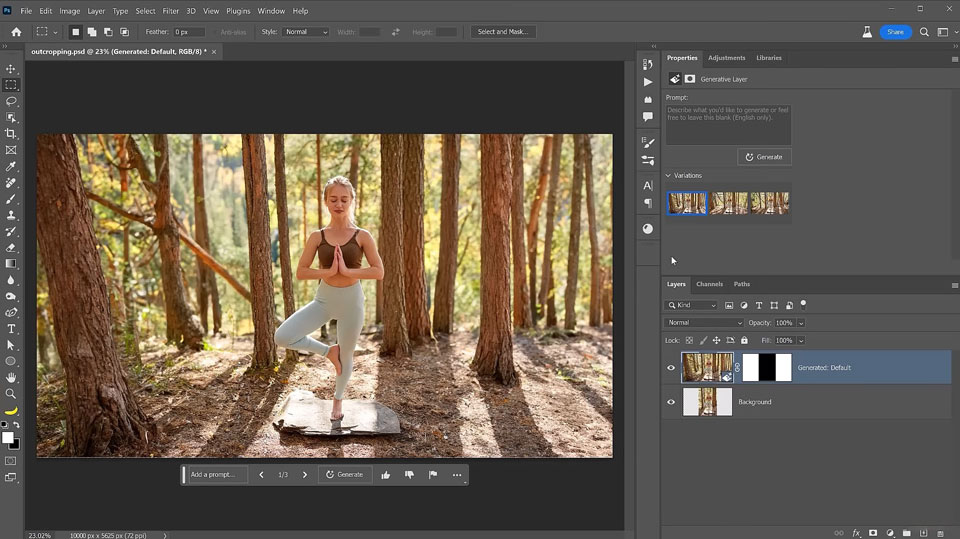
Task: Show next variation in taskbar
Action: pyautogui.click(x=305, y=475)
